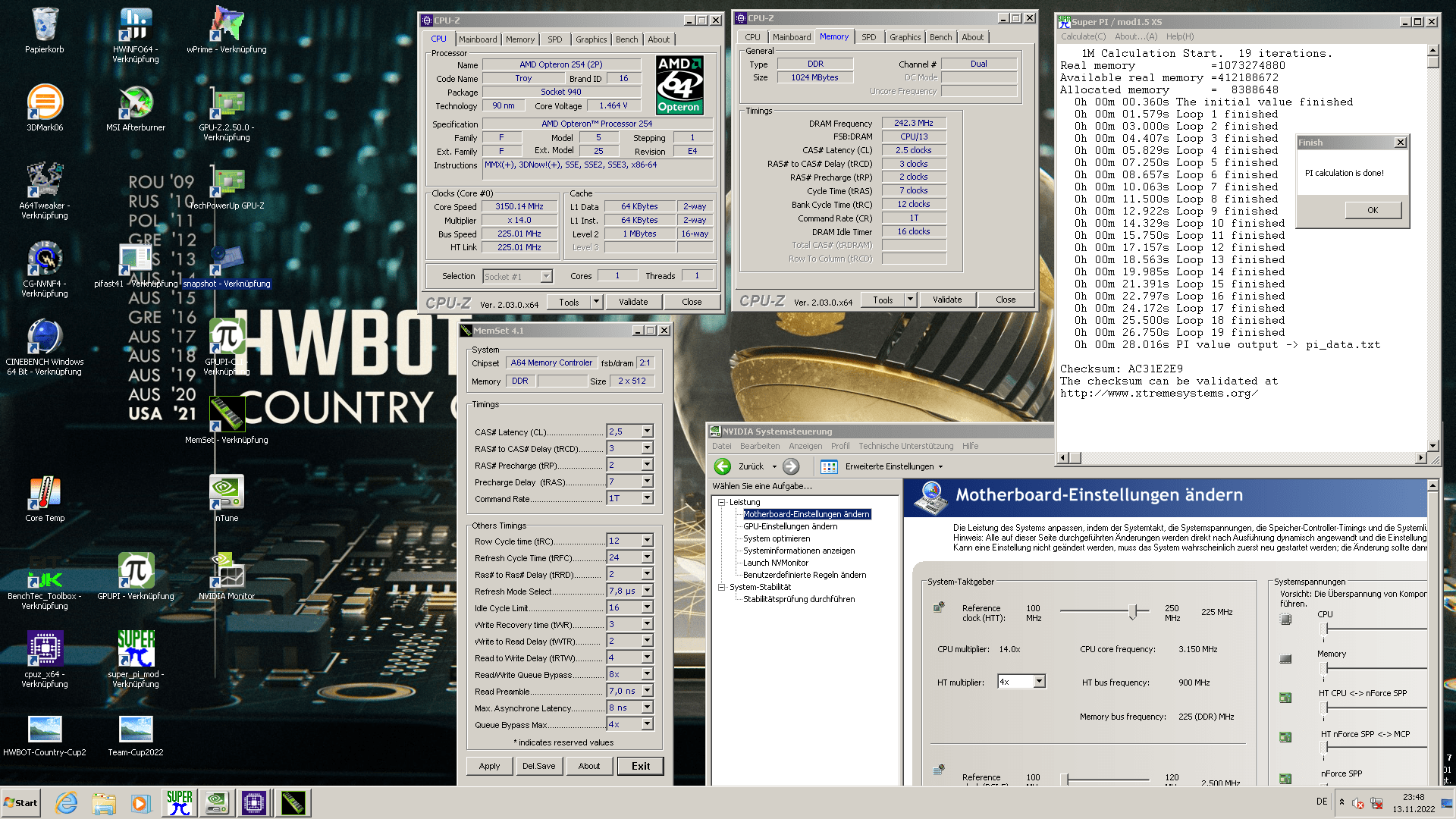1456x819 pixels.
Task: Open CAS# Latency (CL) dropdown in MemSet
Action: coord(647,431)
